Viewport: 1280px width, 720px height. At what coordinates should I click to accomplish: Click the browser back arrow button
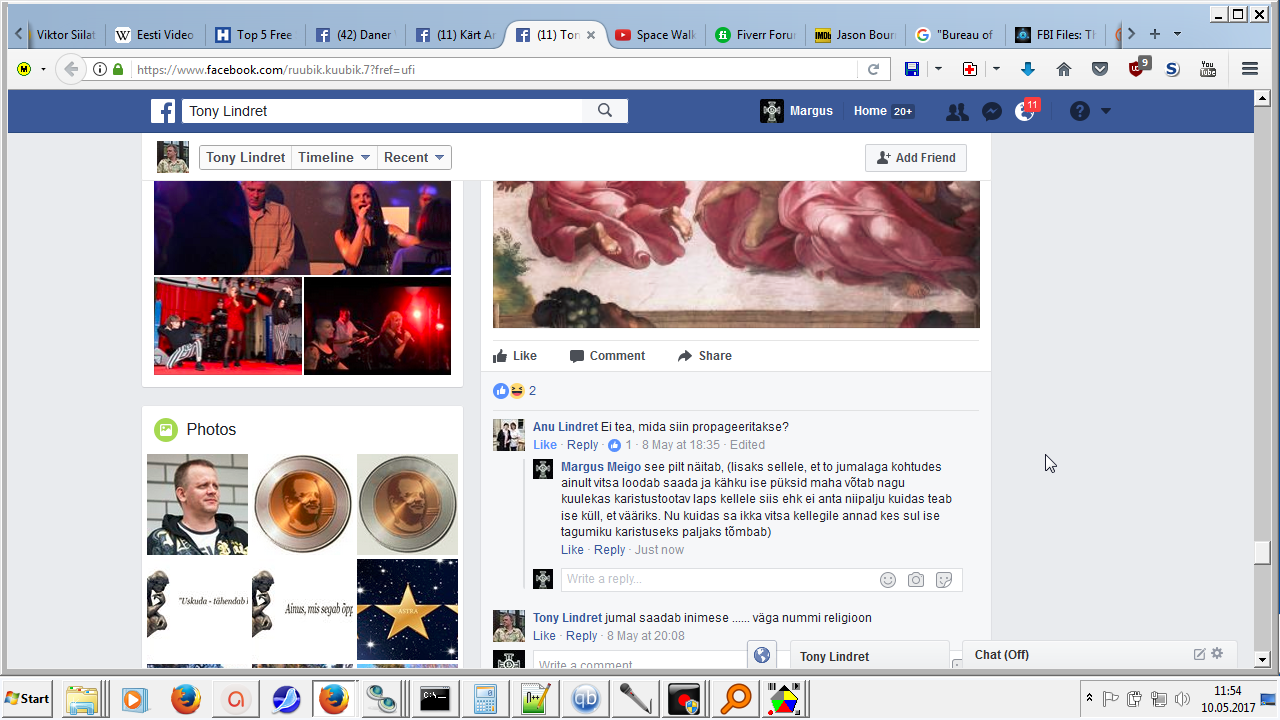pyautogui.click(x=70, y=69)
